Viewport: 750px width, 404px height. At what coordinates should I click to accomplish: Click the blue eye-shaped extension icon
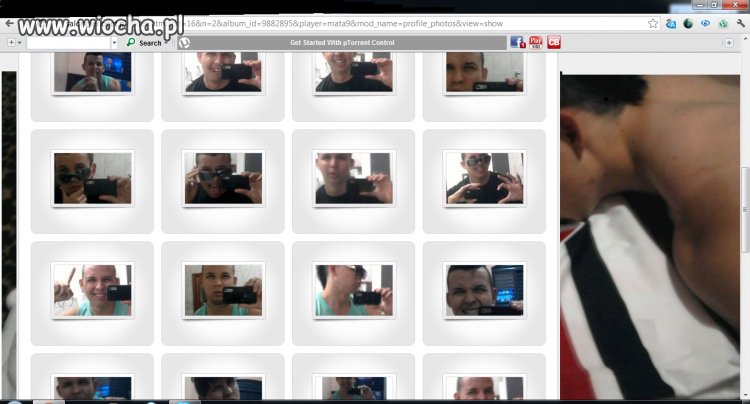[705, 23]
